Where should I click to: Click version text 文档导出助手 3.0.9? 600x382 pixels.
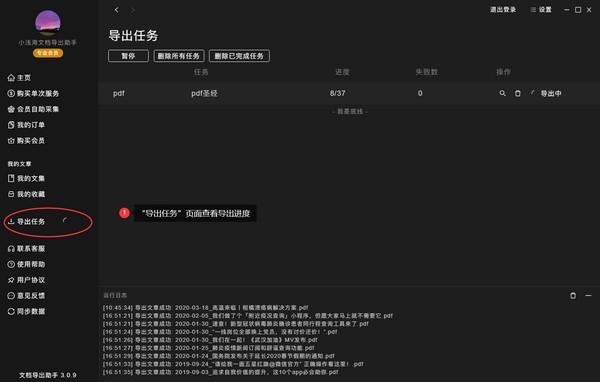[48, 375]
